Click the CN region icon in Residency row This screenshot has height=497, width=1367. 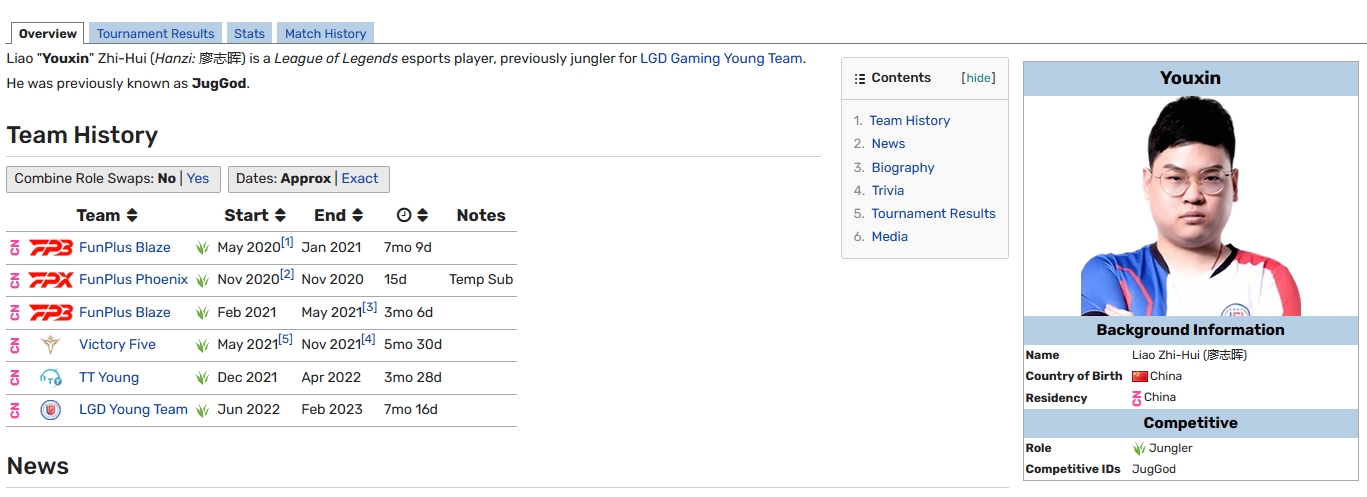pyautogui.click(x=1136, y=398)
